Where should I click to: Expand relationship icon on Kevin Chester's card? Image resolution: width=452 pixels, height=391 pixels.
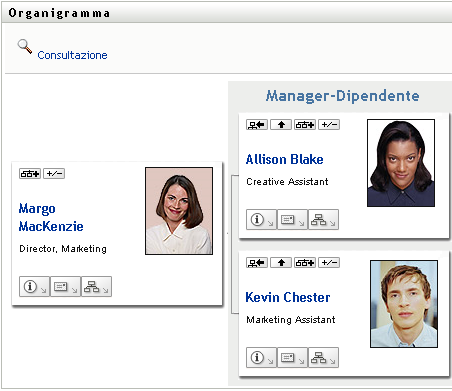coord(305,263)
